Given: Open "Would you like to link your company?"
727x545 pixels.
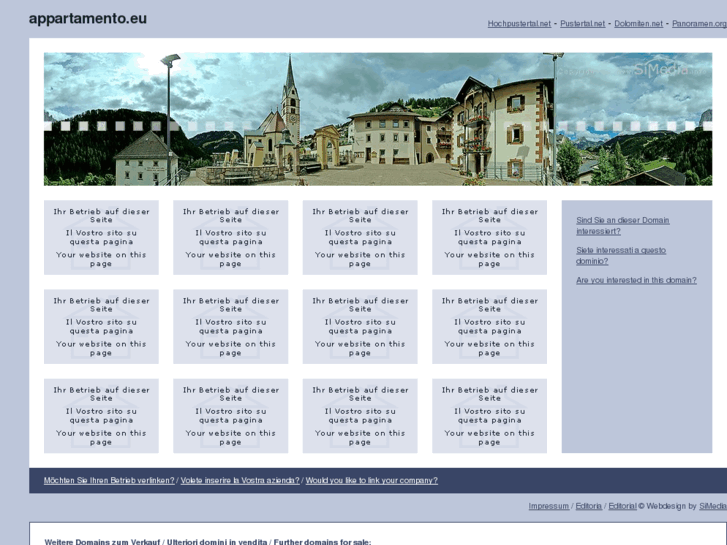Looking at the screenshot, I should tap(371, 481).
